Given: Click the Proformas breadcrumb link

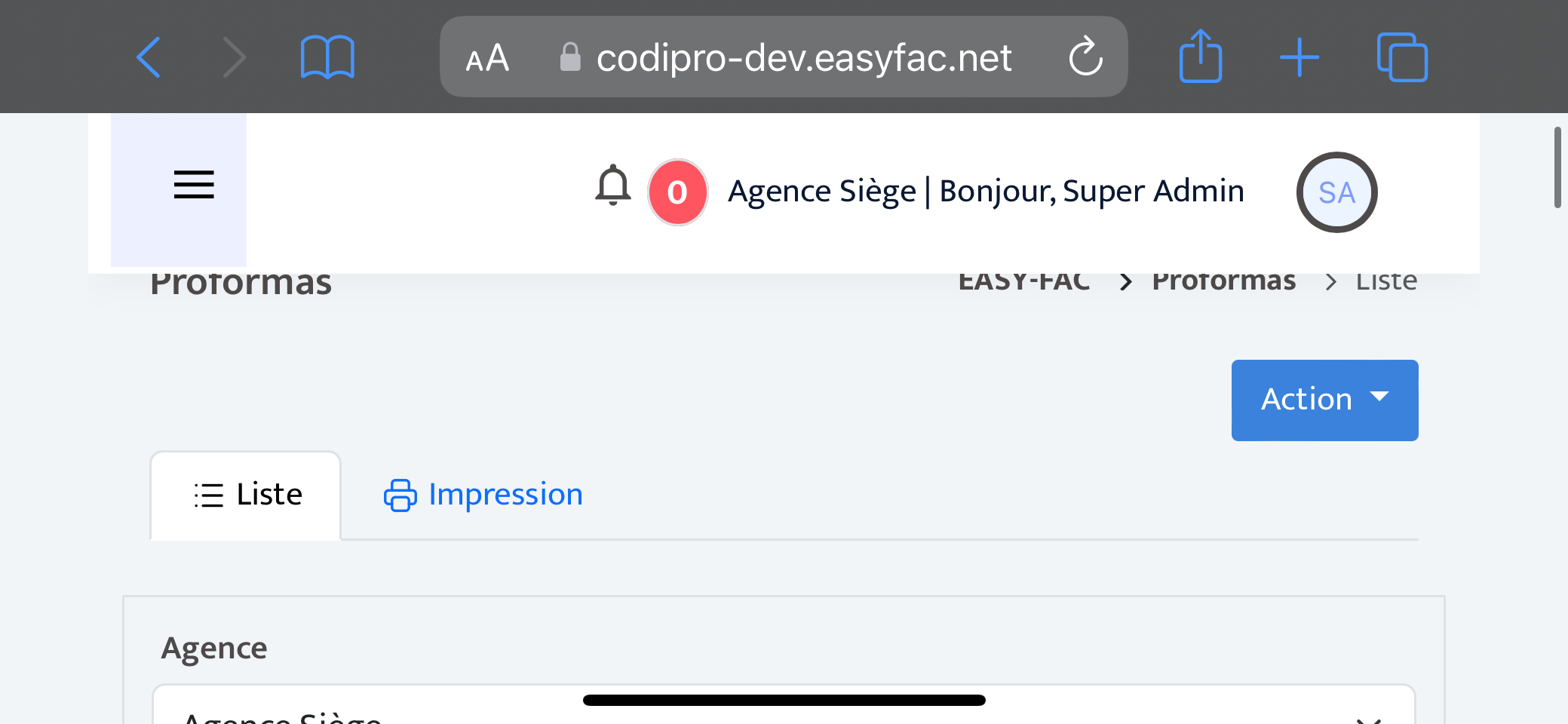Looking at the screenshot, I should coord(1223,281).
